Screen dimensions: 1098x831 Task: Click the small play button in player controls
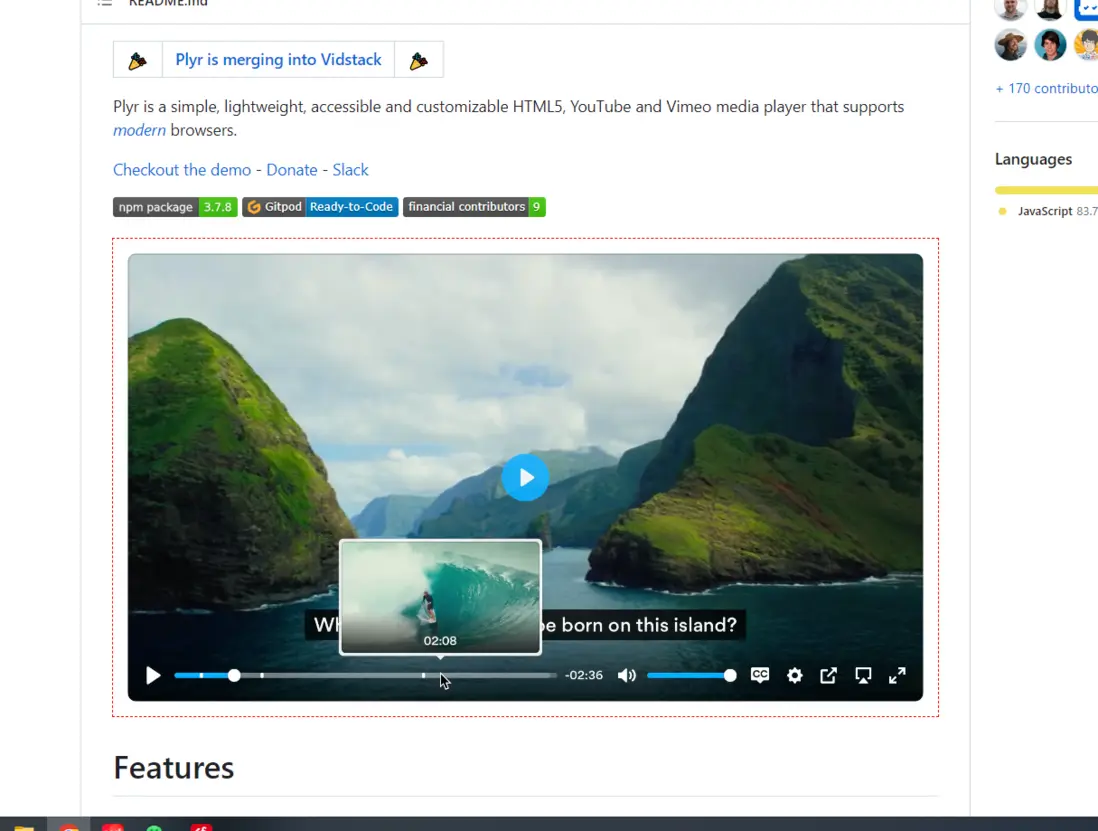153,676
